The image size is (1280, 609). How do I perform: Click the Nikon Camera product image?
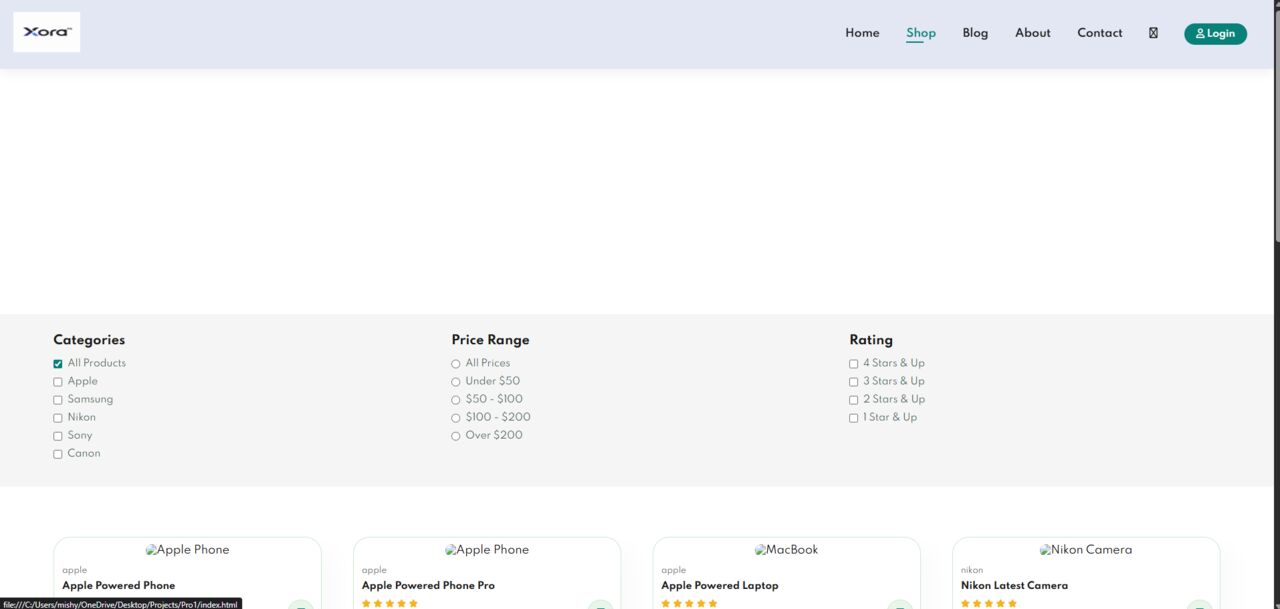1086,550
